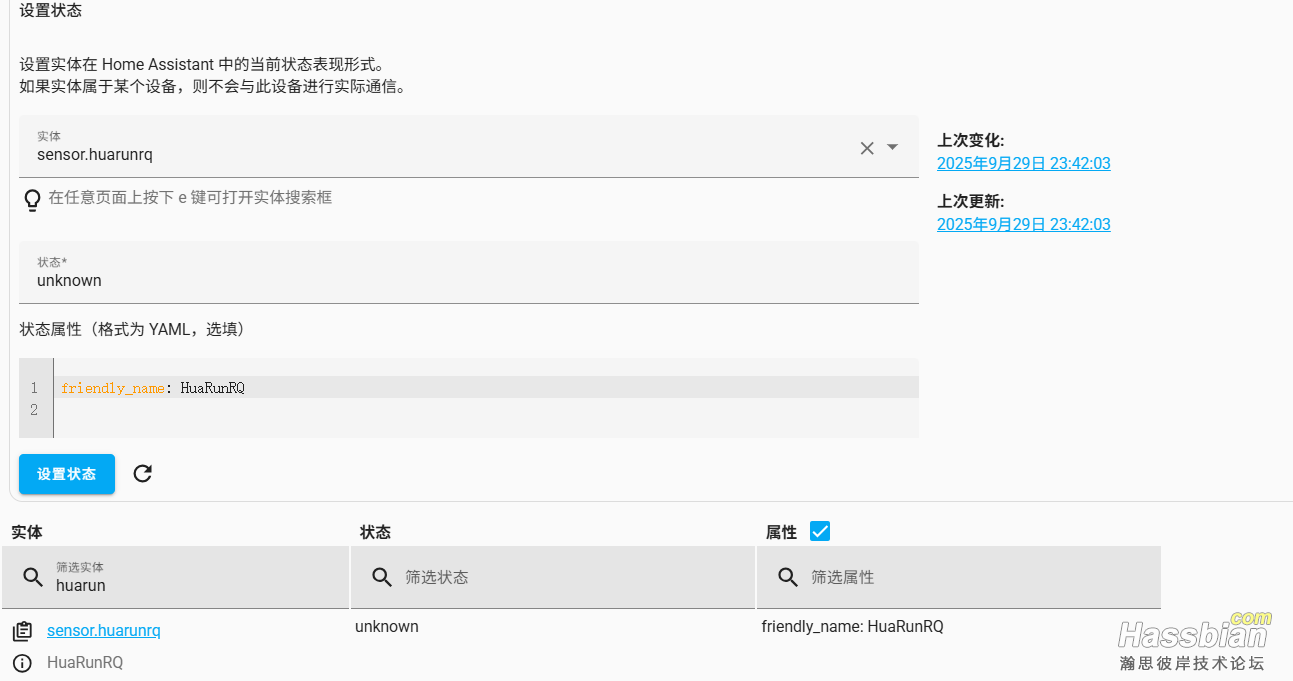This screenshot has height=681, width=1293.
Task: Focus the 筛选属性 filter field
Action: [975, 578]
